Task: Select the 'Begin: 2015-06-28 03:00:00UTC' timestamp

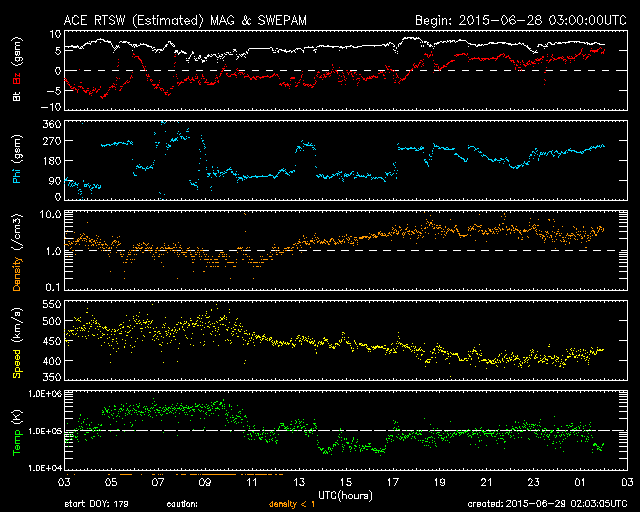Action: tap(521, 20)
